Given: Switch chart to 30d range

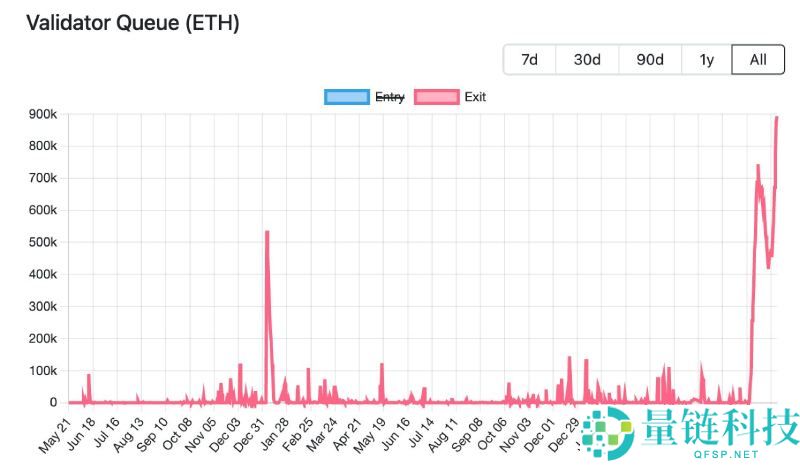Looking at the screenshot, I should 587,60.
